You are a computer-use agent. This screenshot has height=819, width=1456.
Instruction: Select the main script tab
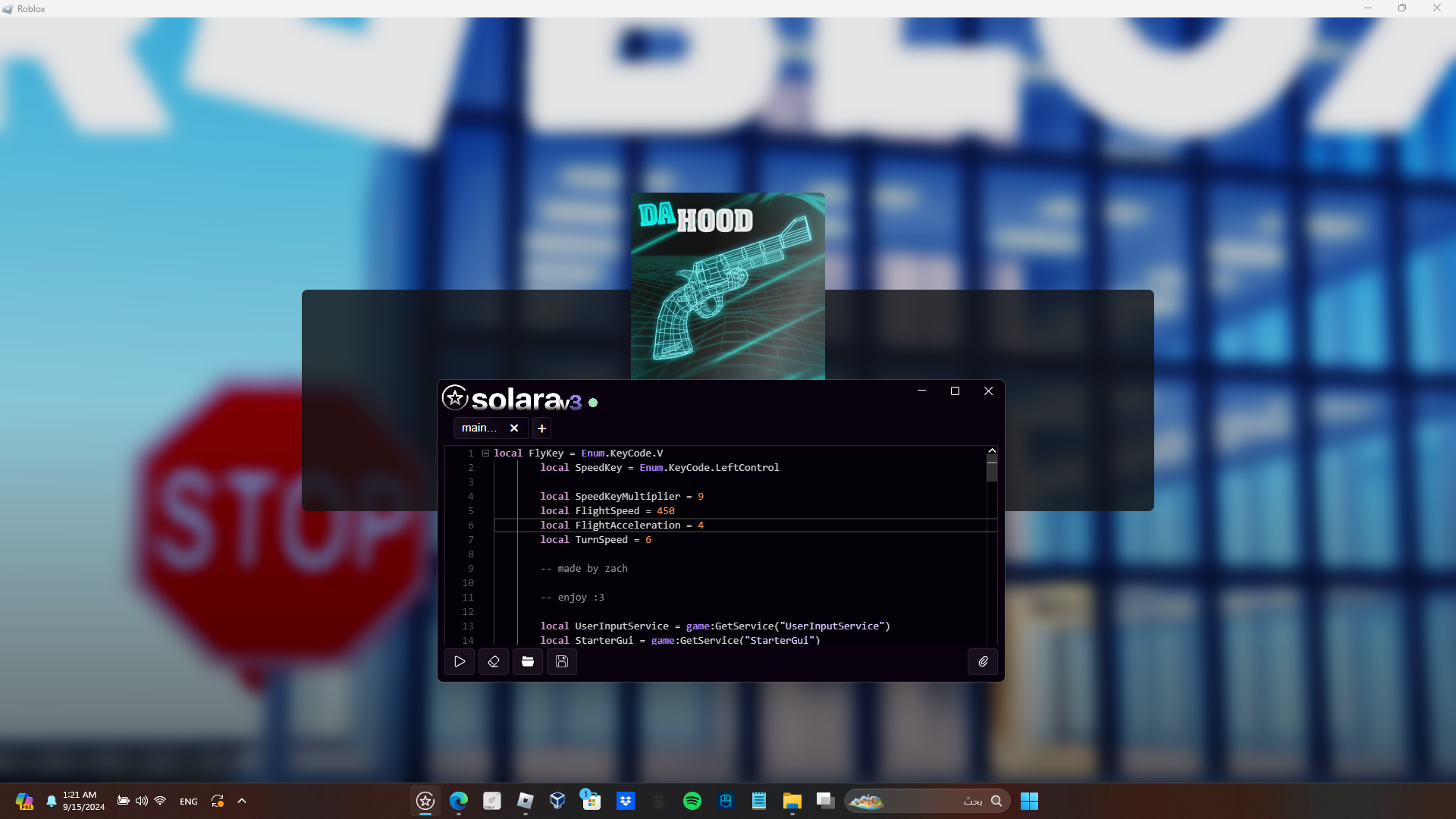(479, 428)
